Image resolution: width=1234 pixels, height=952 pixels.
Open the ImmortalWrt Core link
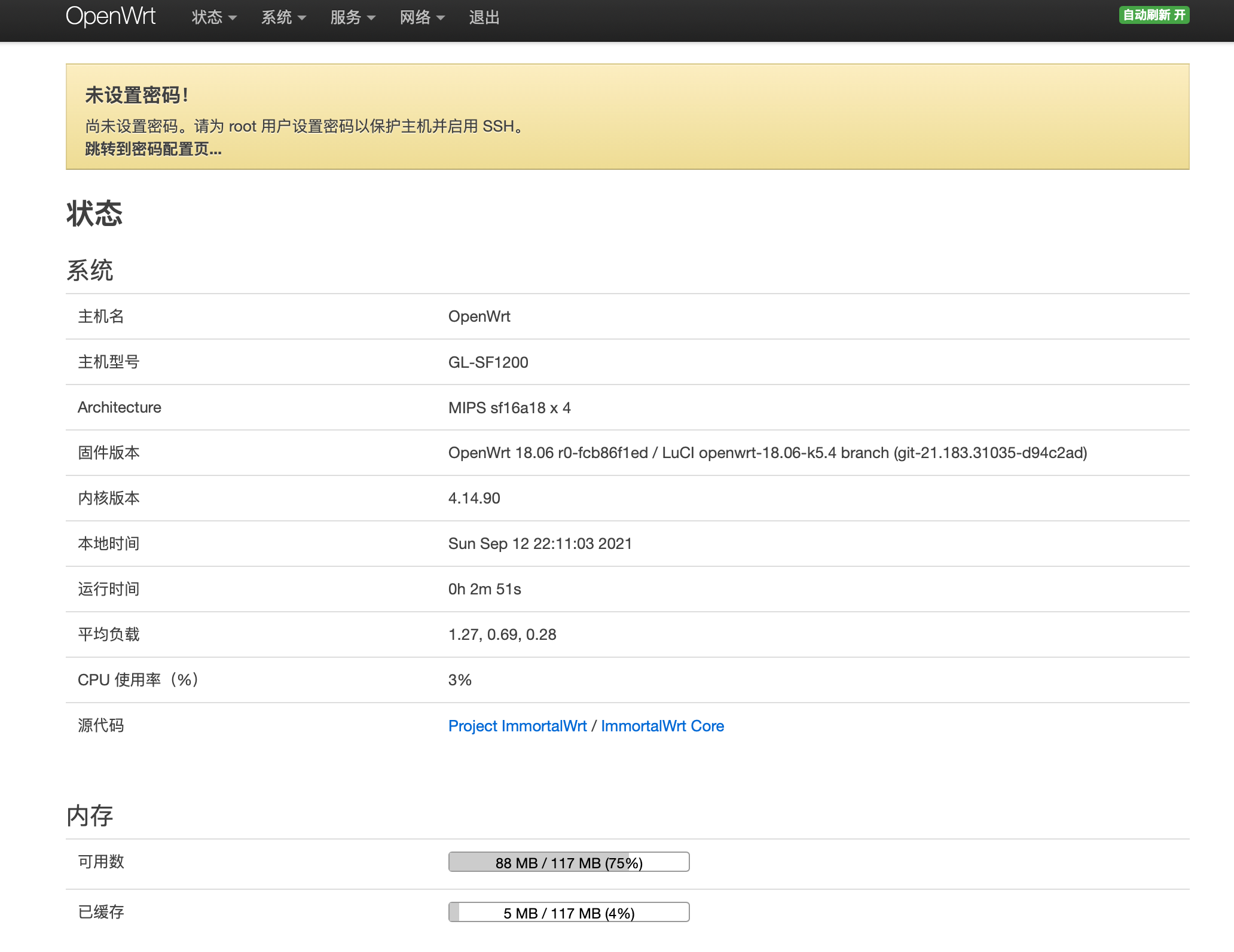662,726
